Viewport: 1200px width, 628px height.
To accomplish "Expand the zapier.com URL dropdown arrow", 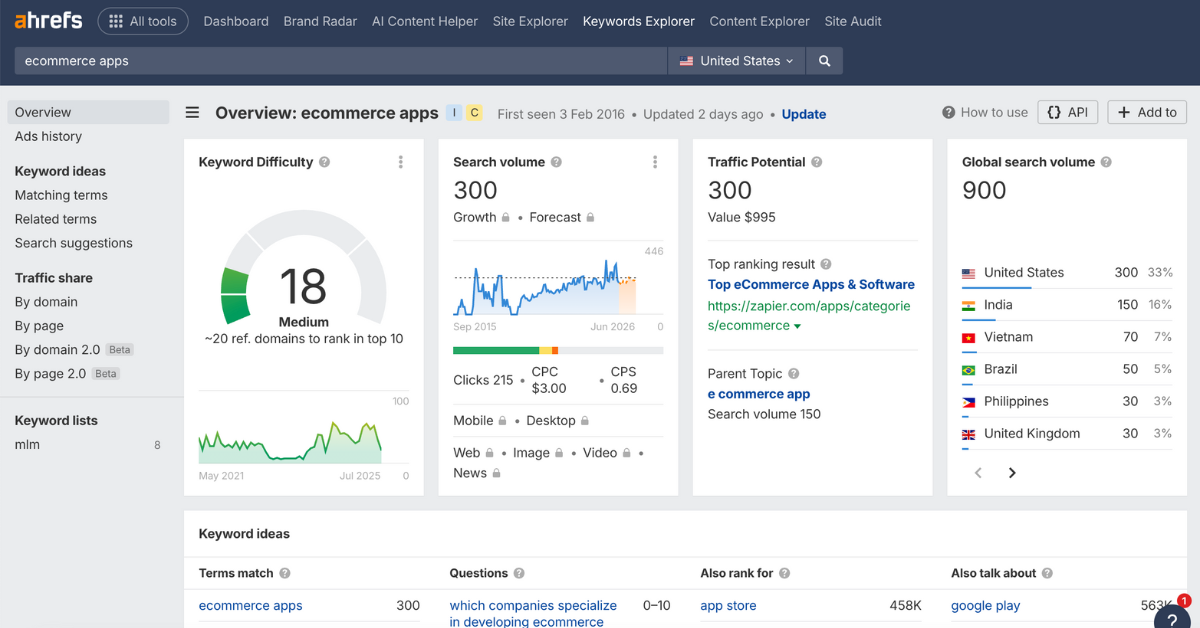I will (797, 326).
